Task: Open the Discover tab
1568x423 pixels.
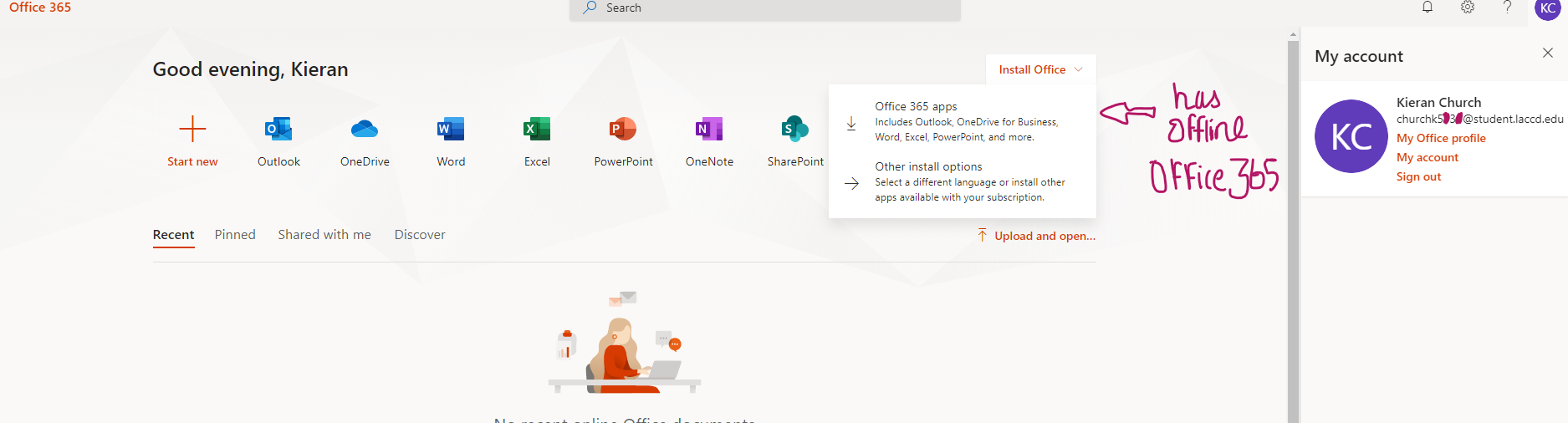Action: point(420,235)
